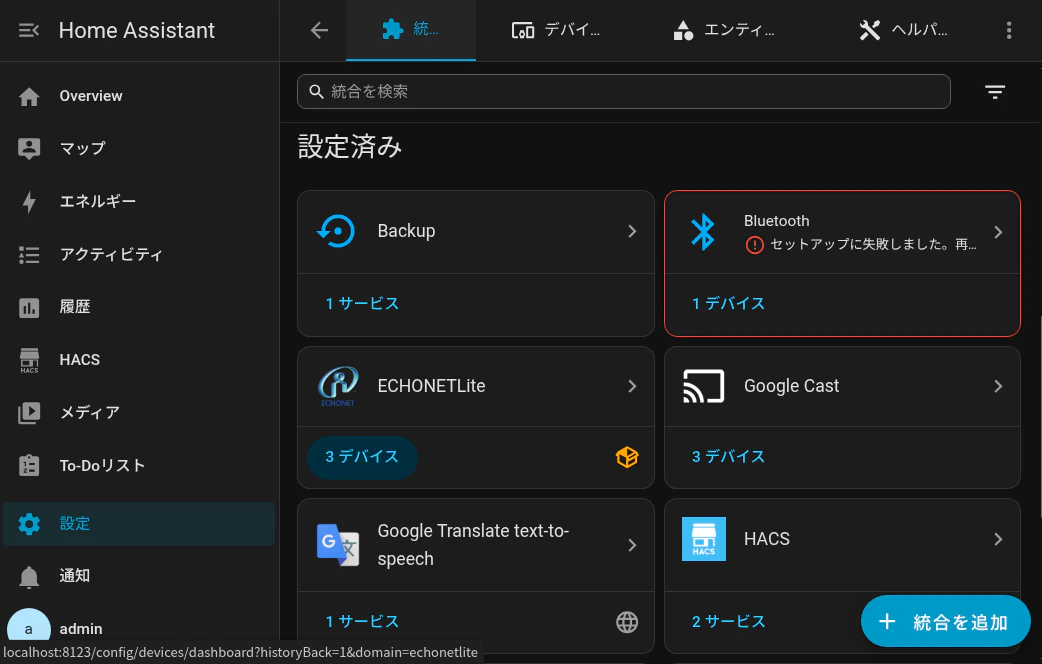Open 設定 settings in sidebar

point(138,524)
